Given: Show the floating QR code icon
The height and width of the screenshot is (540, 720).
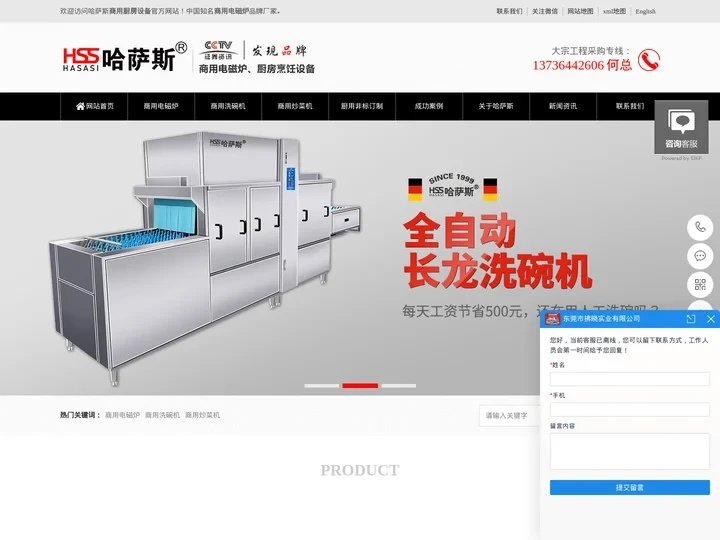Looking at the screenshot, I should (700, 285).
